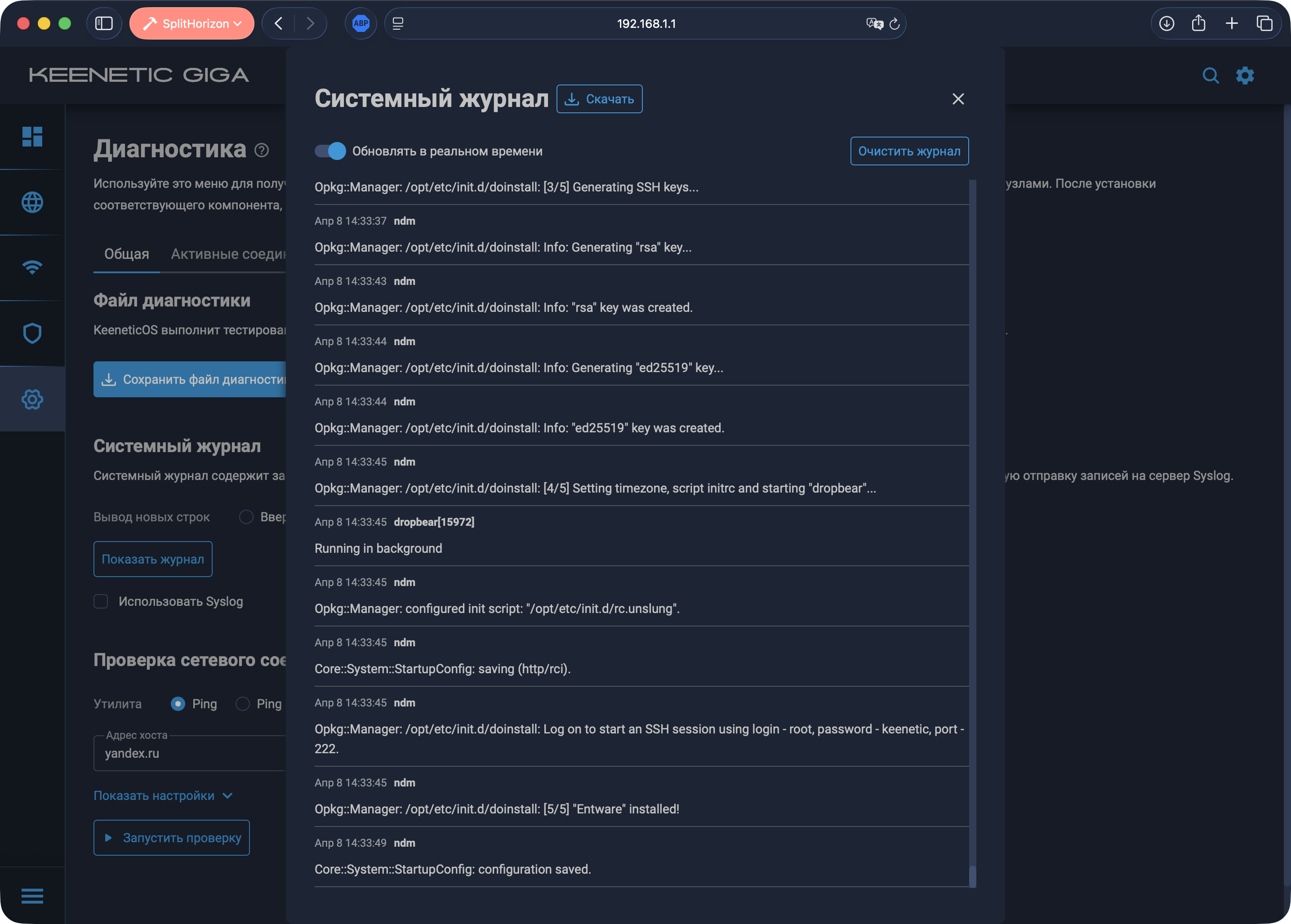Click the Адрес хоста field with yandex.ru
Viewport: 1291px width, 924px height.
tap(190, 753)
